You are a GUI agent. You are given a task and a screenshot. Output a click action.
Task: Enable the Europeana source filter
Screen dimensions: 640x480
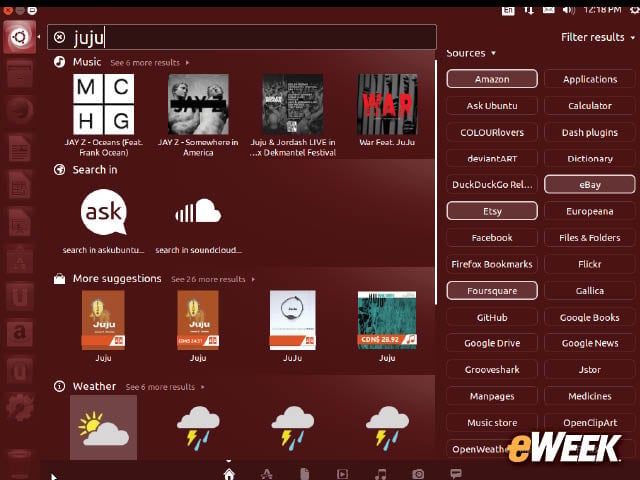[x=590, y=211]
